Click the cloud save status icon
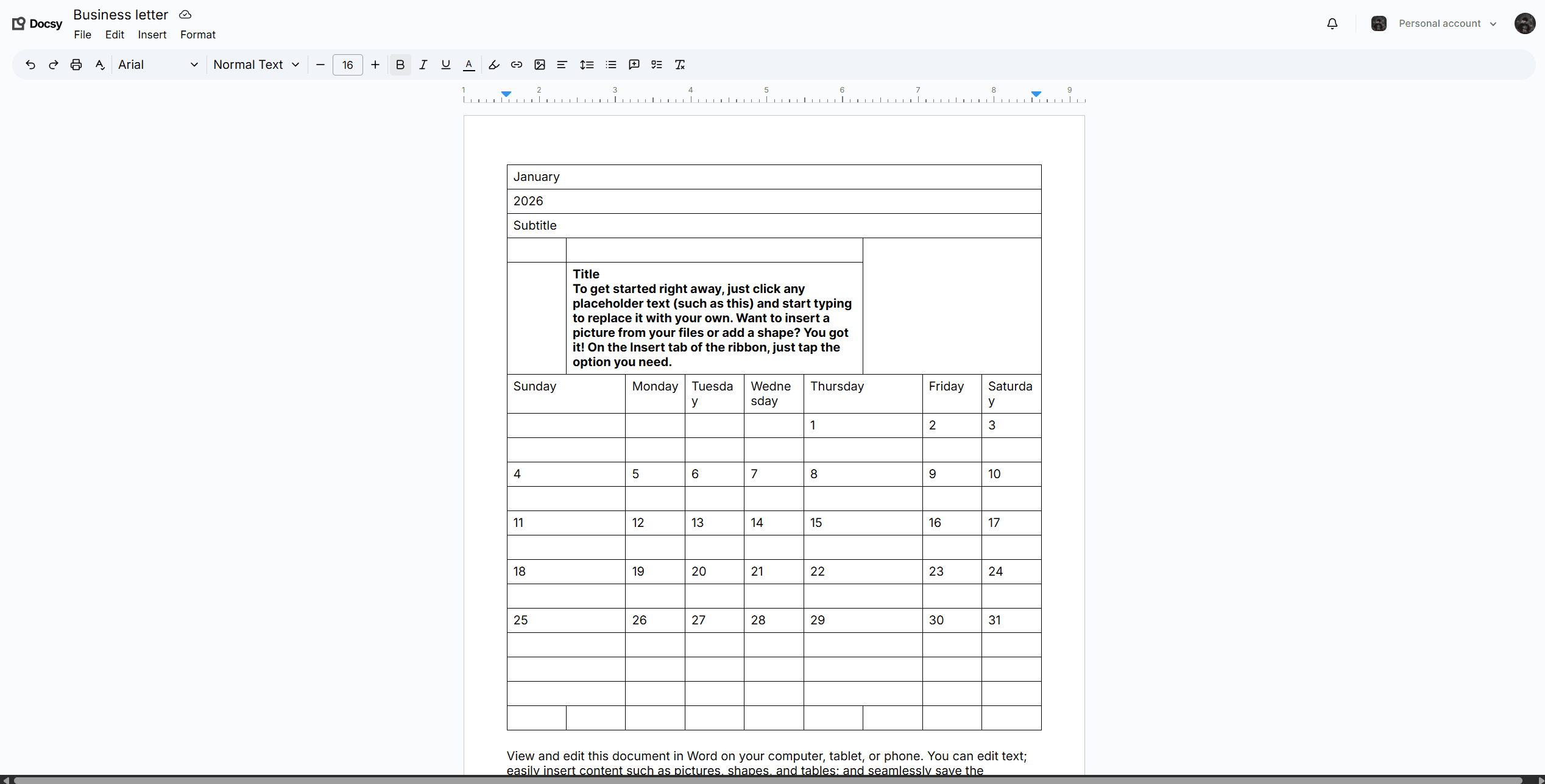This screenshot has width=1545, height=784. pos(185,14)
